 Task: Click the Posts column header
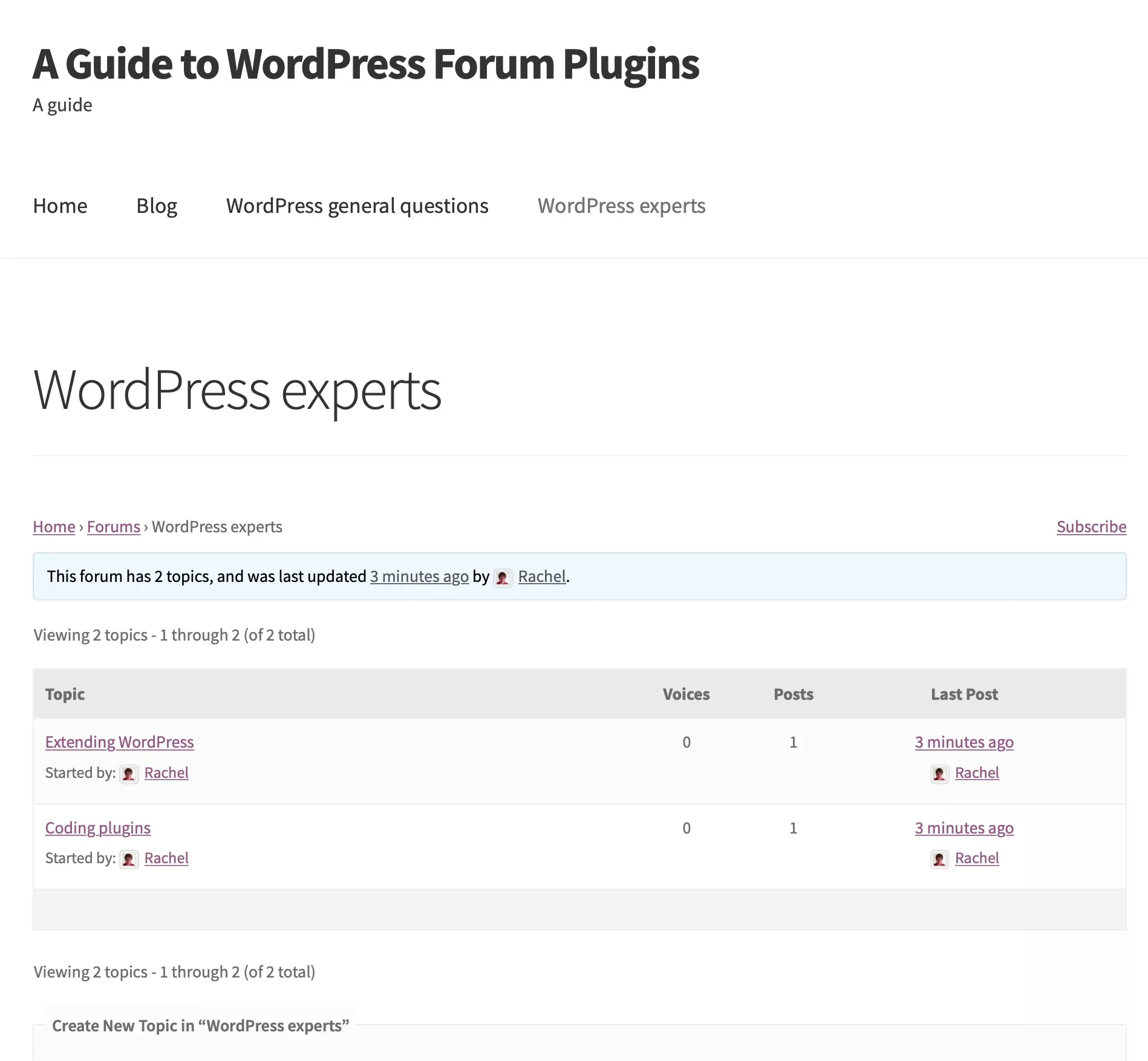794,694
